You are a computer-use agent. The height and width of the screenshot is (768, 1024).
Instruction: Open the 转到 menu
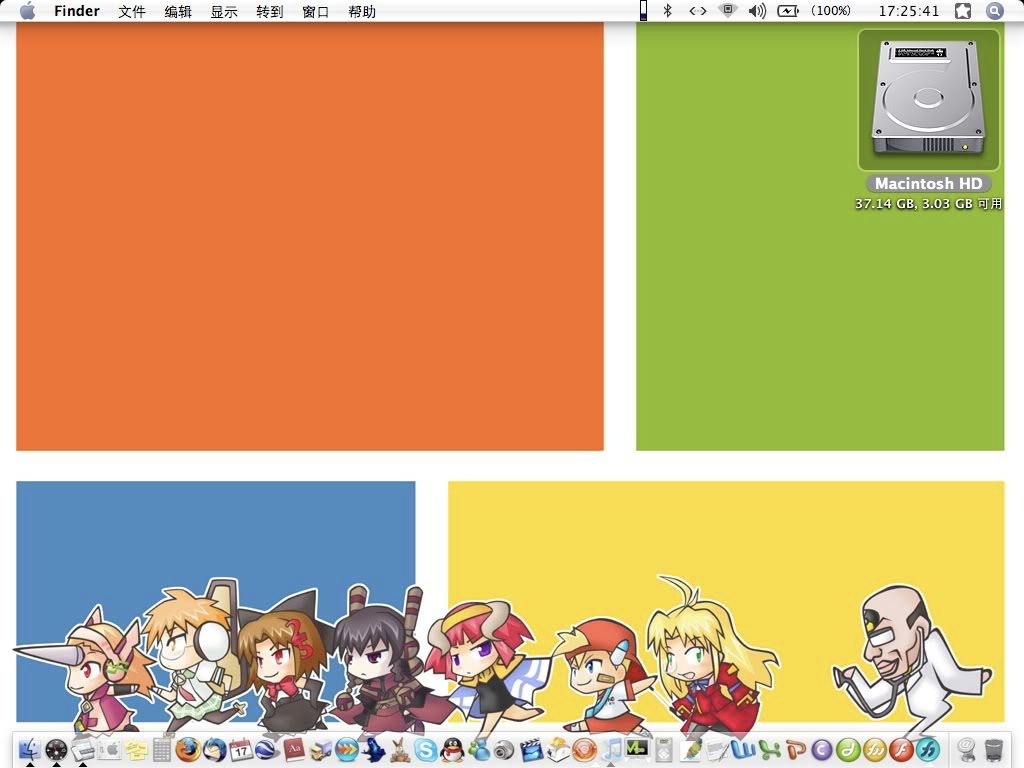click(270, 11)
